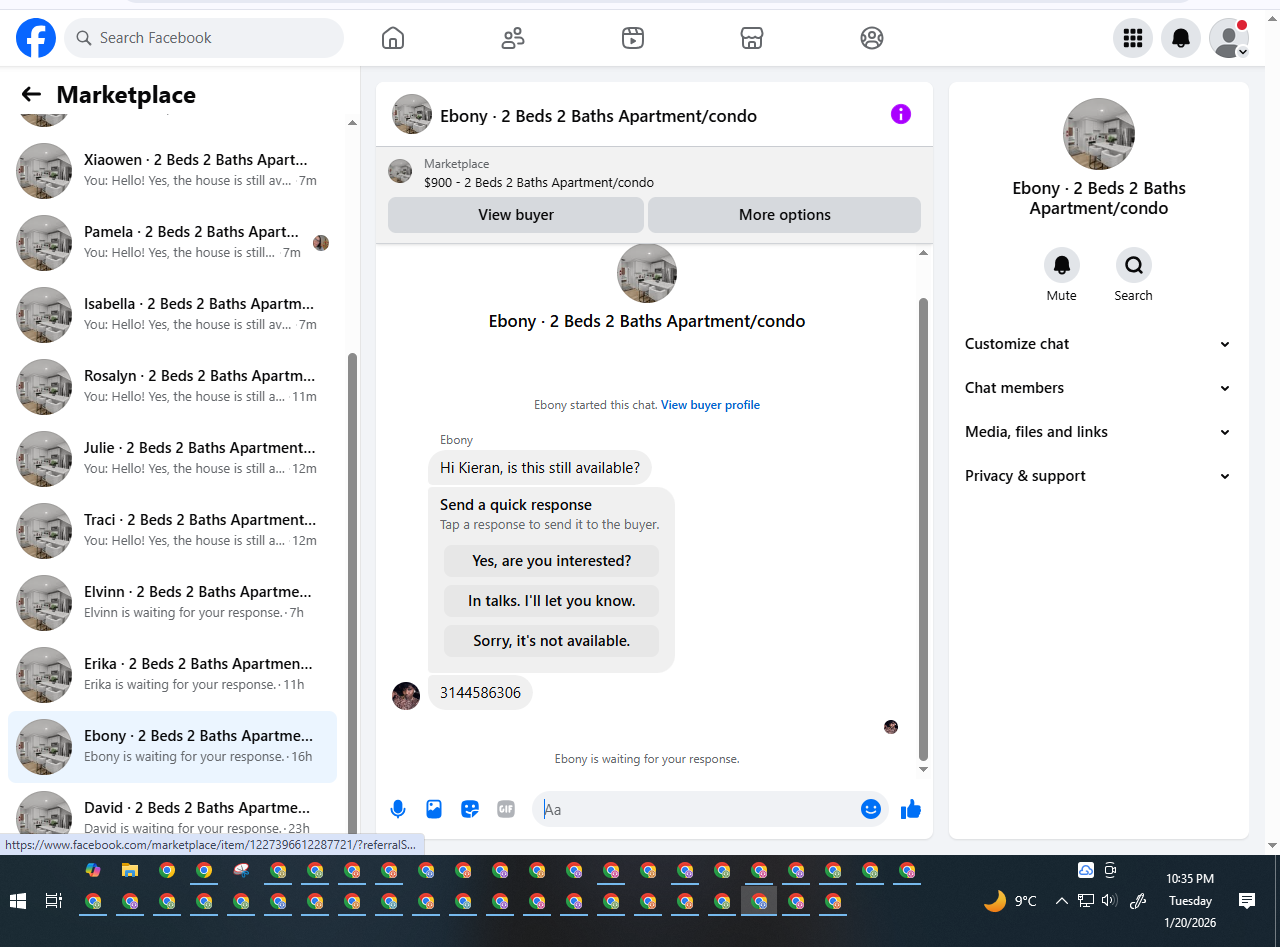
Task: Attach a photo with the image icon
Action: pos(434,809)
